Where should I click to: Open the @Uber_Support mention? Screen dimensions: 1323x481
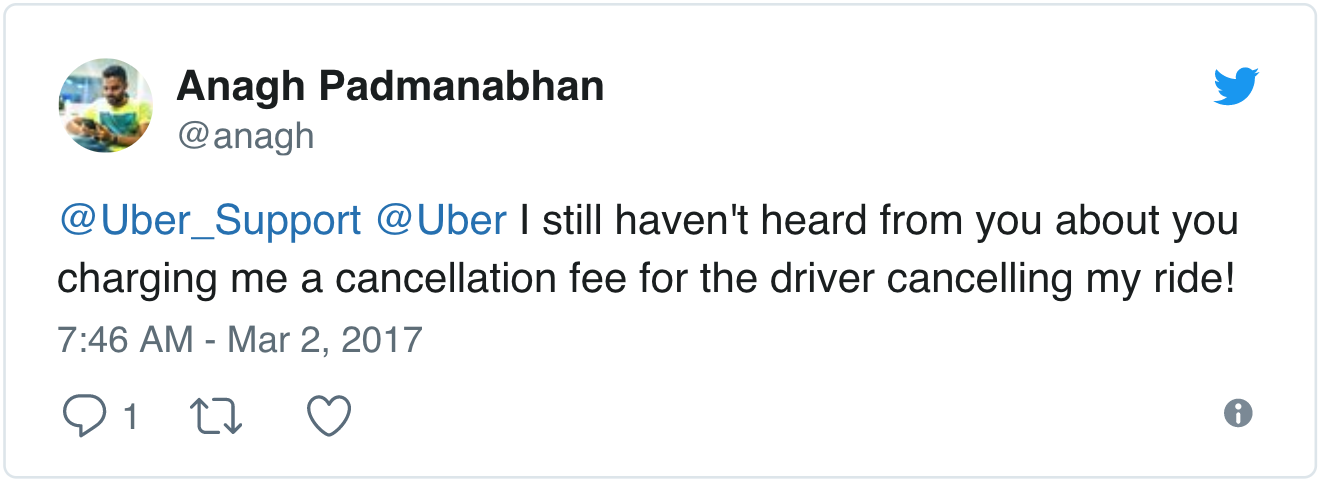point(210,221)
